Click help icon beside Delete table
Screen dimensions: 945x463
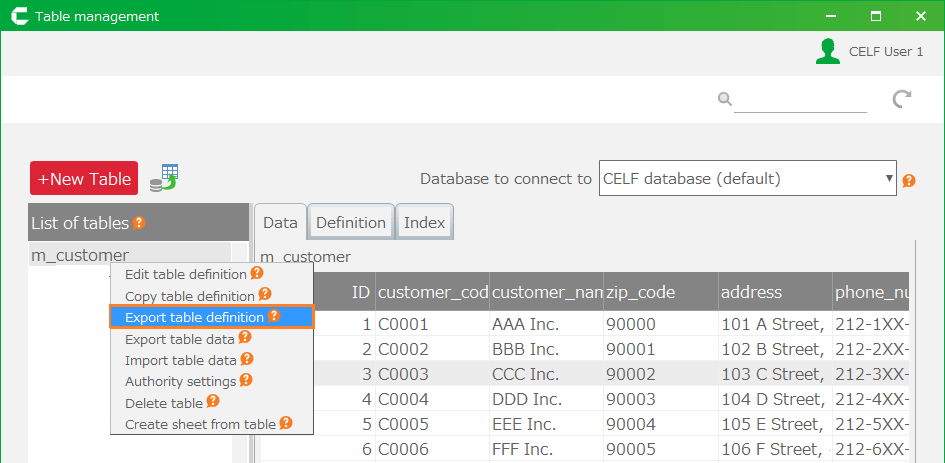(x=213, y=402)
